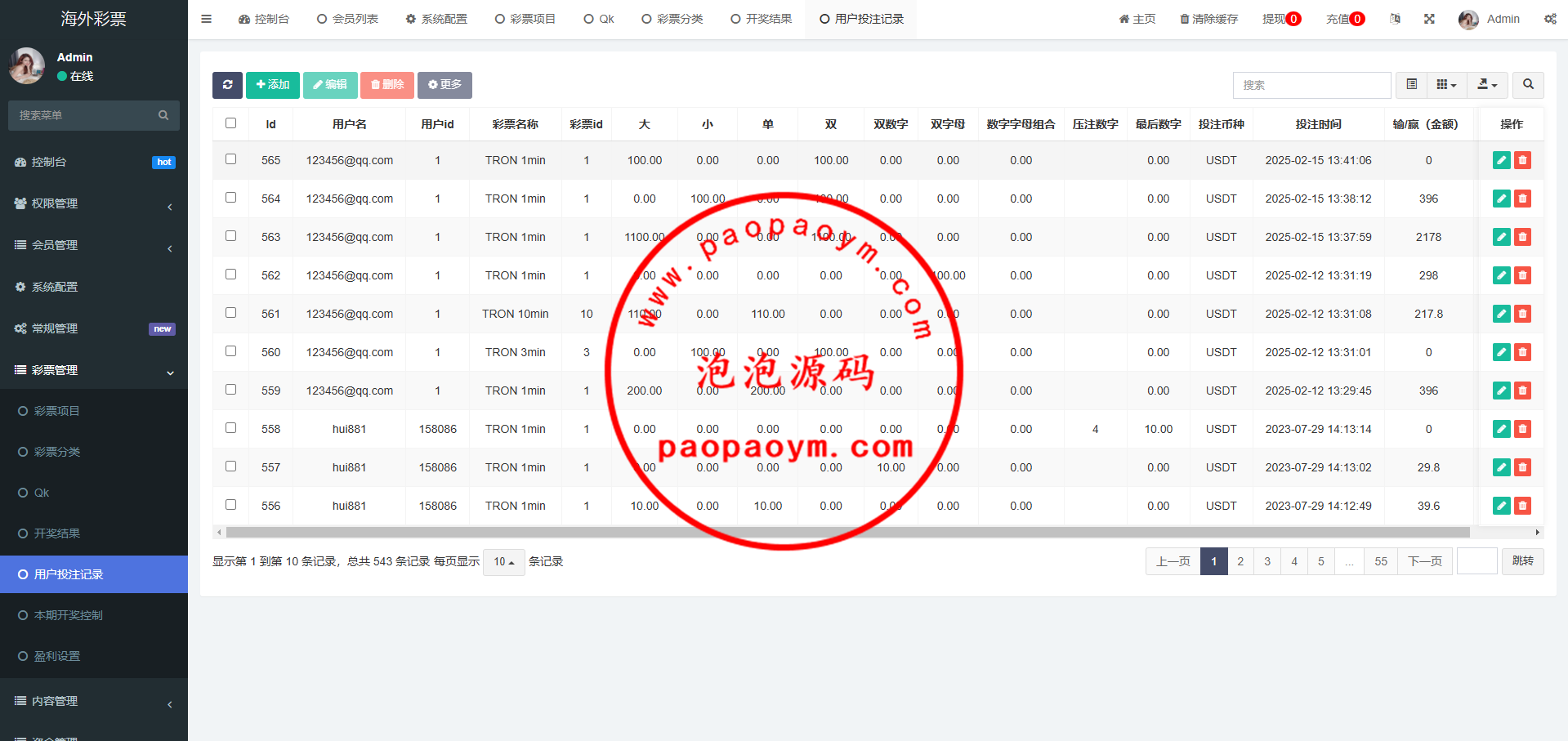The width and height of the screenshot is (1568, 741).
Task: Delete record row 557
Action: pyautogui.click(x=1522, y=467)
